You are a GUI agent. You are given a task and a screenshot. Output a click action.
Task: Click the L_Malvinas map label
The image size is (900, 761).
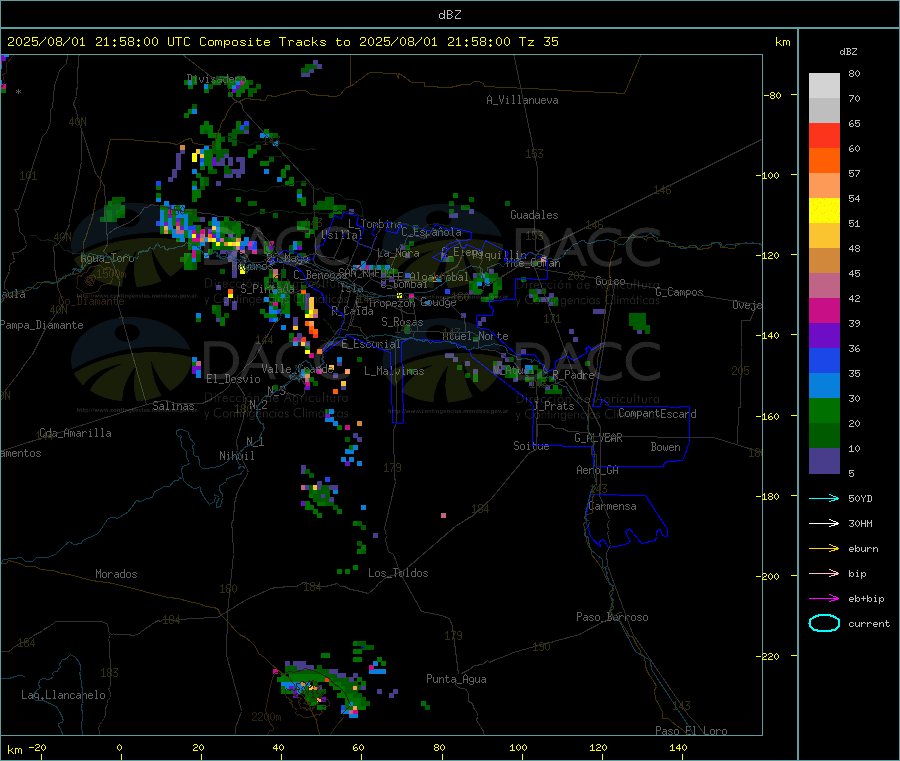(x=394, y=371)
